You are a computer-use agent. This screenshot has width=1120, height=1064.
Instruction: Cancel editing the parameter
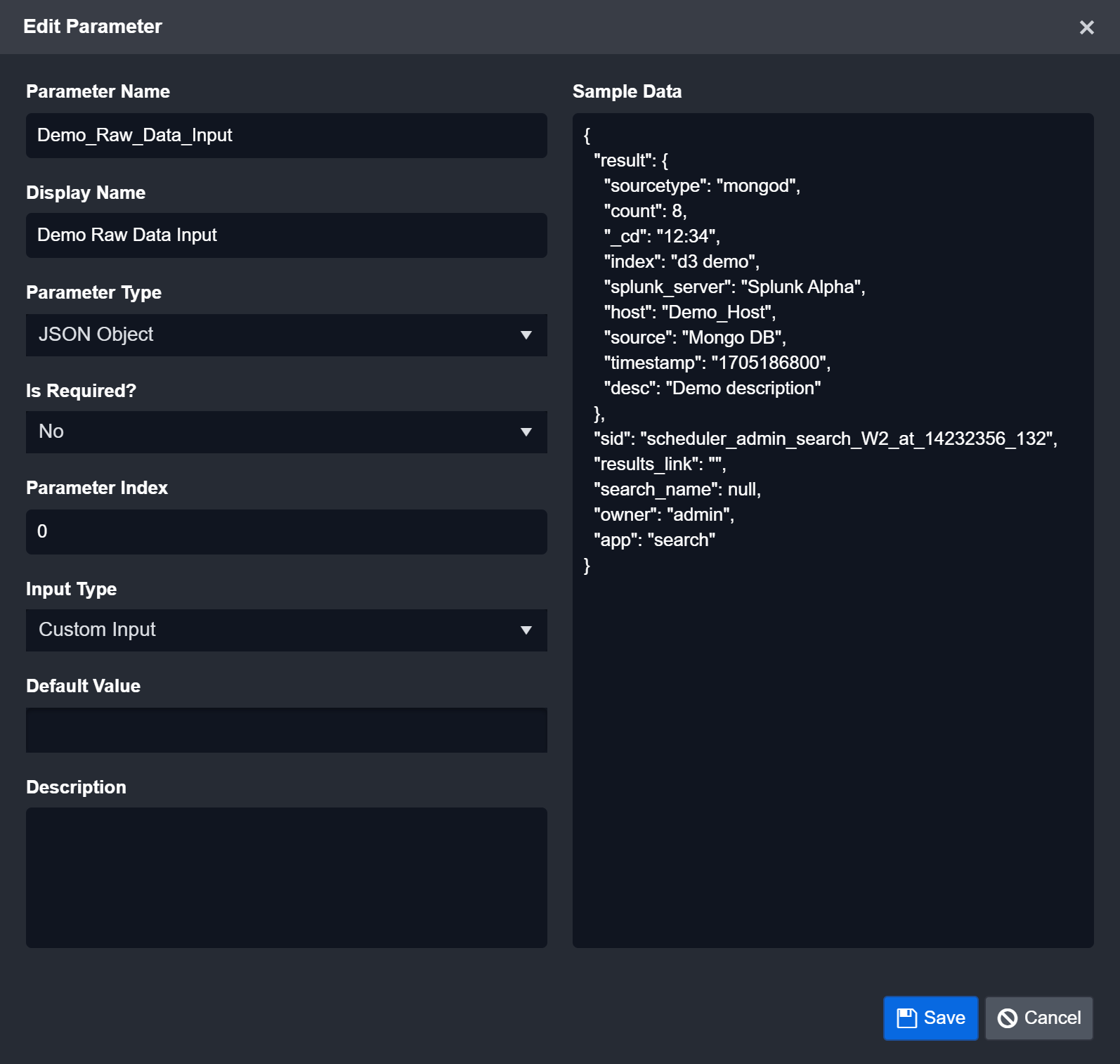(x=1038, y=1018)
